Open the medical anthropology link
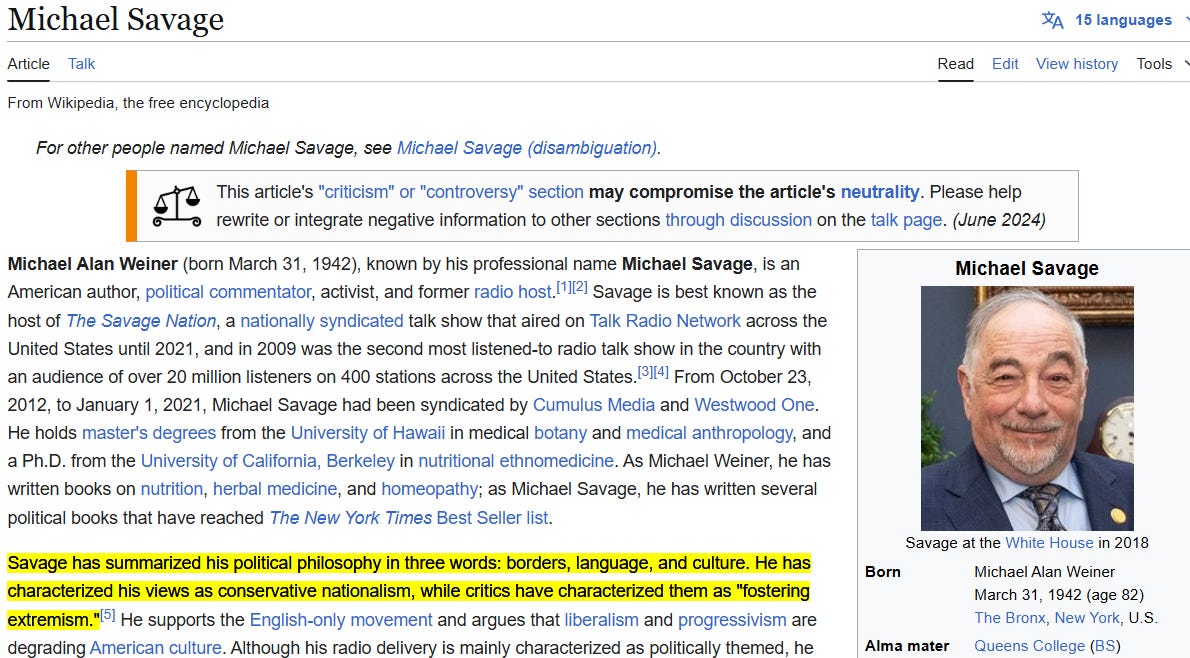This screenshot has height=658, width=1190. tap(710, 433)
